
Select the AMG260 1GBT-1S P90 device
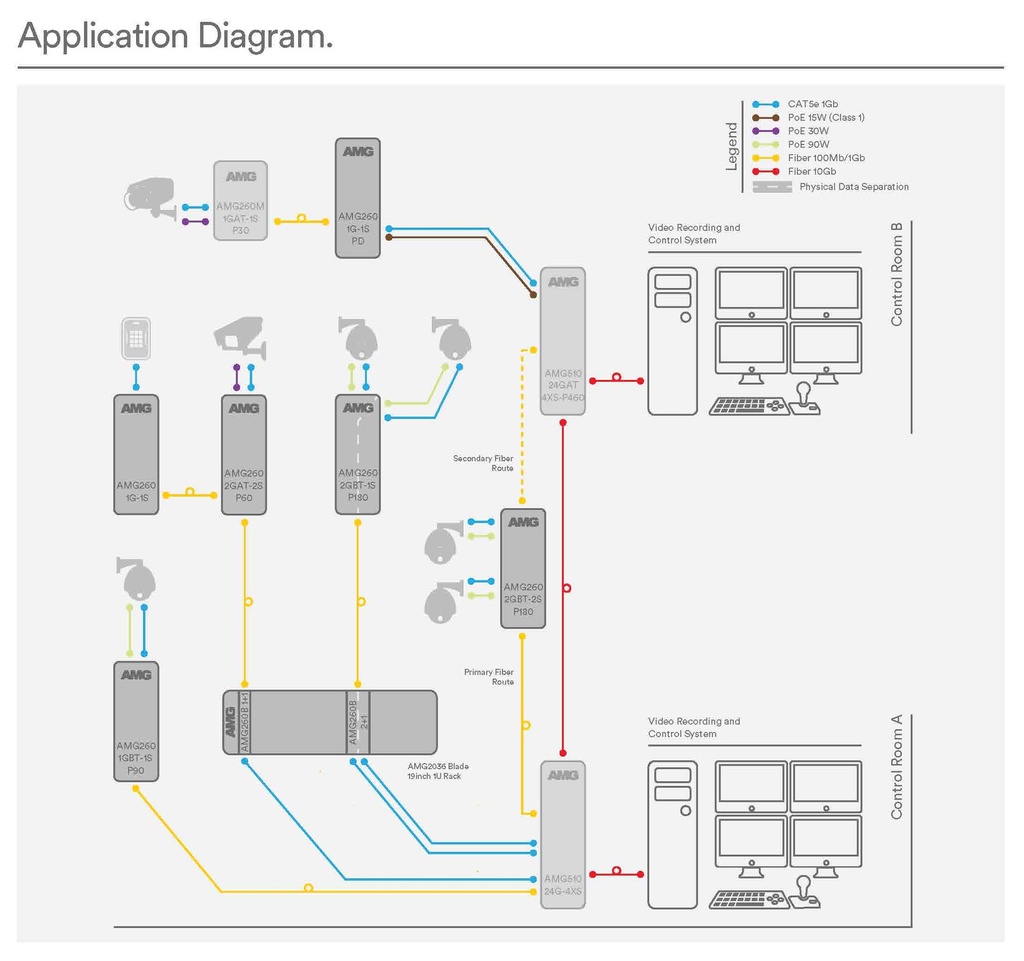click(x=136, y=721)
